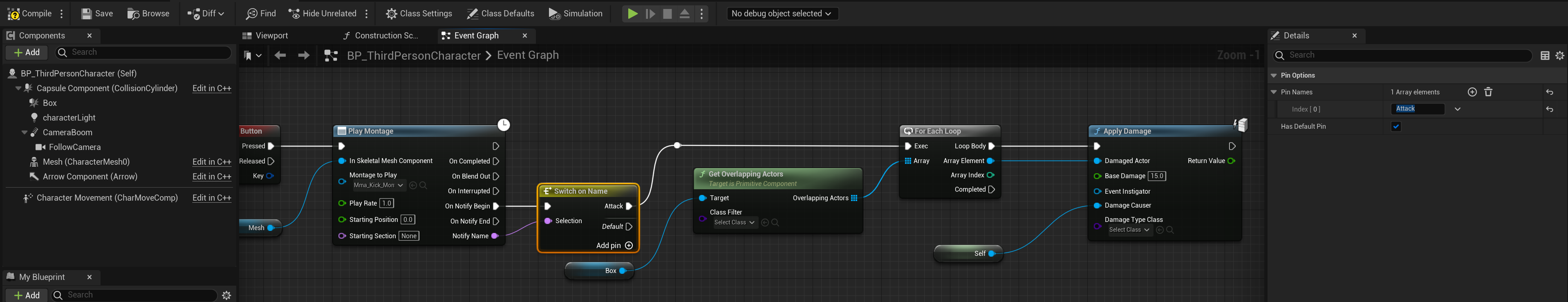
Task: Click the Starting Section name field
Action: click(408, 236)
